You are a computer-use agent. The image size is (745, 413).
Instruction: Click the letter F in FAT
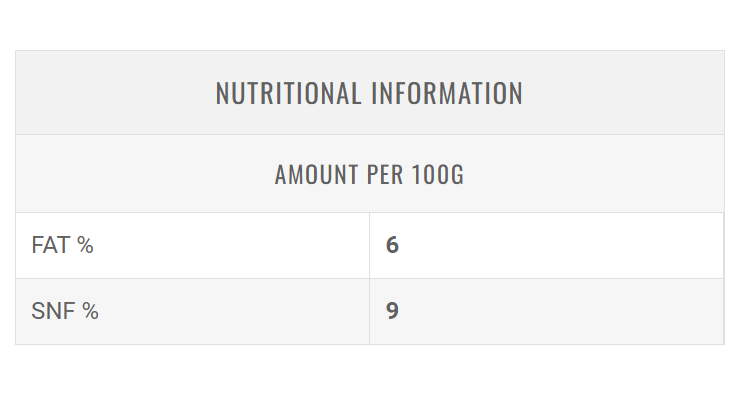click(x=38, y=245)
